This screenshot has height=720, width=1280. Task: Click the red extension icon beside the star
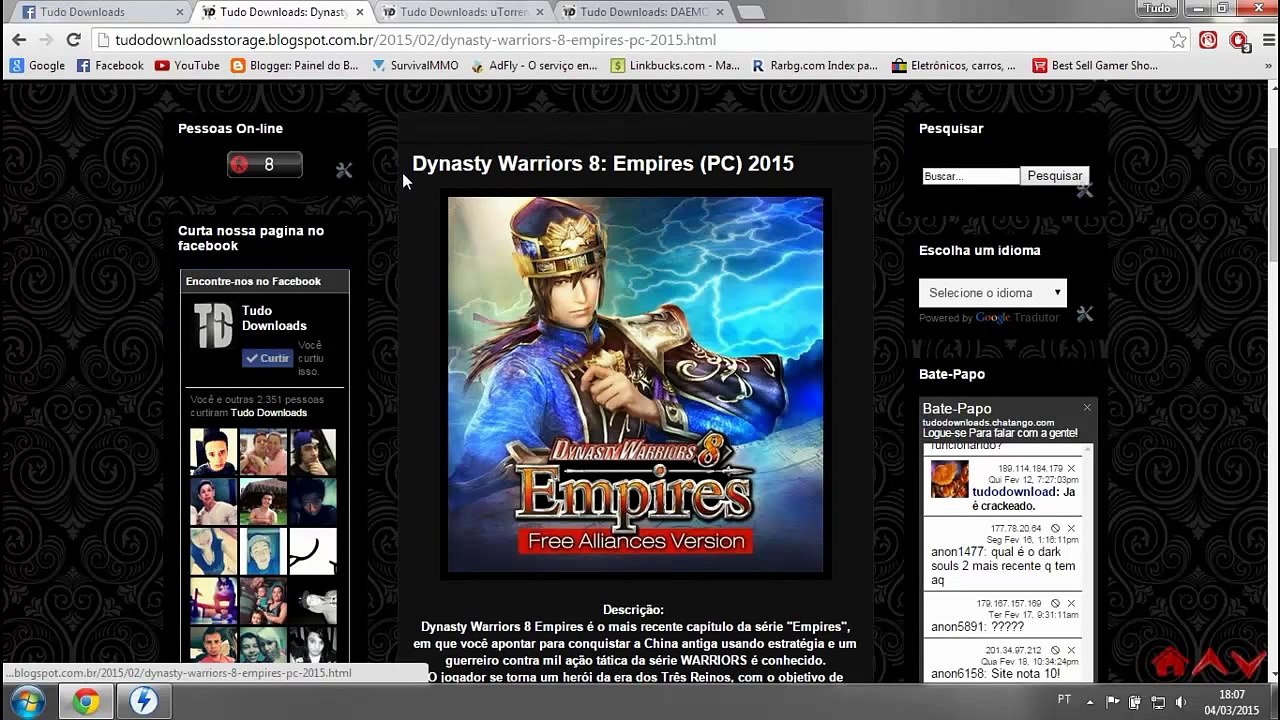1208,40
